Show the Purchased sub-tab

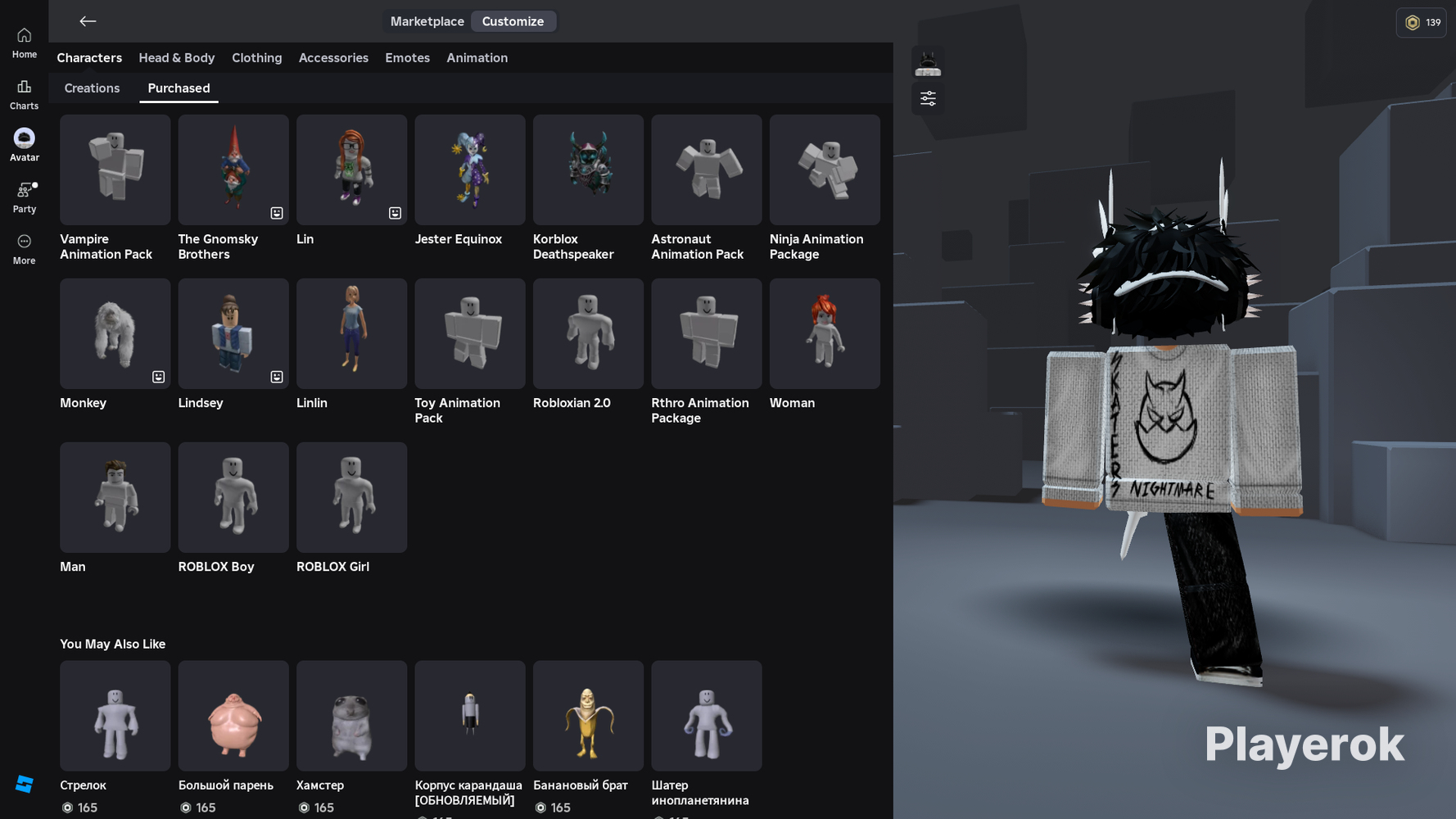click(179, 88)
